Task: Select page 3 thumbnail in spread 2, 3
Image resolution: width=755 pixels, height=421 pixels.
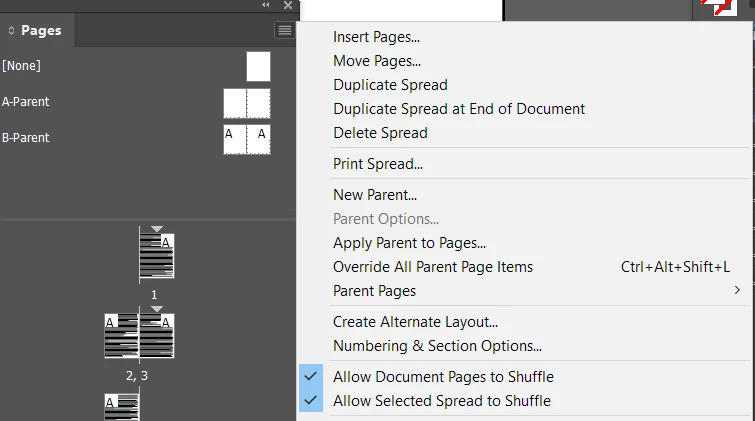Action: (x=157, y=336)
